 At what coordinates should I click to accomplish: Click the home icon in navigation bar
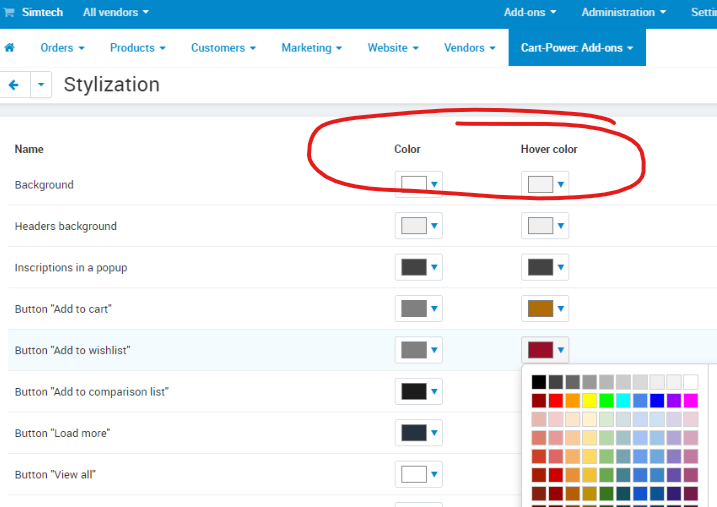(10, 48)
